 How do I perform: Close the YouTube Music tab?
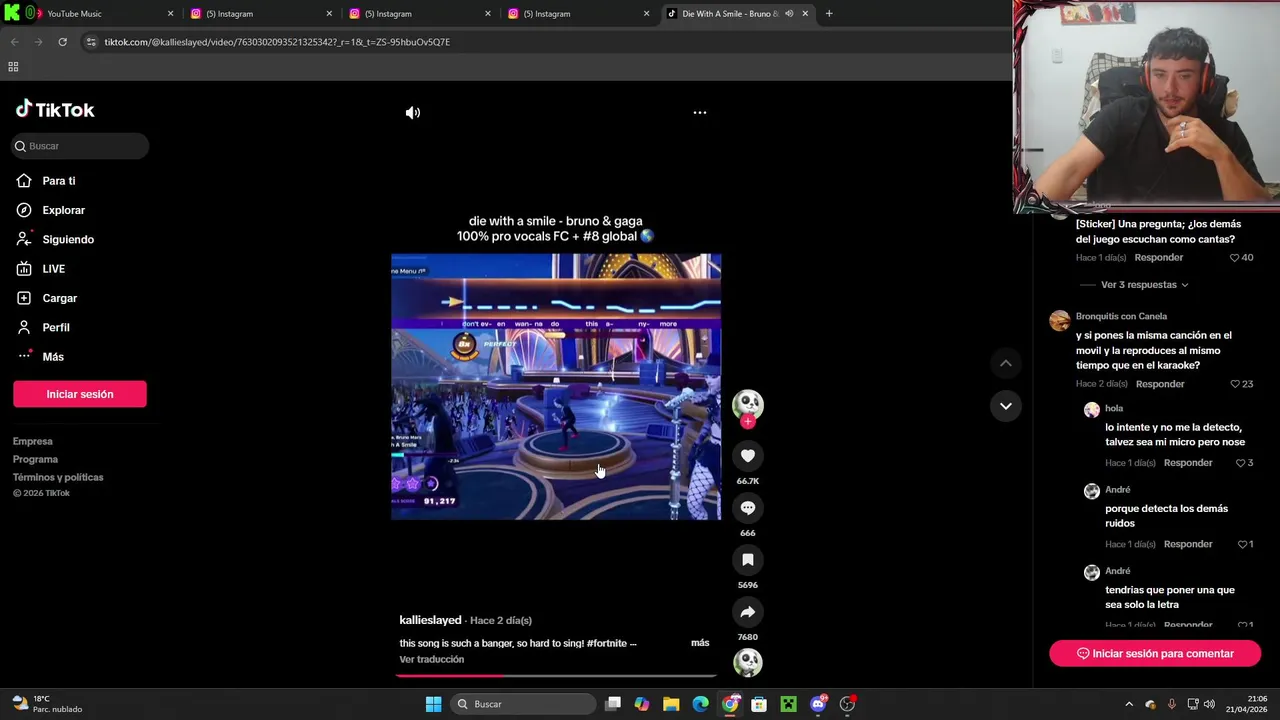pyautogui.click(x=170, y=14)
